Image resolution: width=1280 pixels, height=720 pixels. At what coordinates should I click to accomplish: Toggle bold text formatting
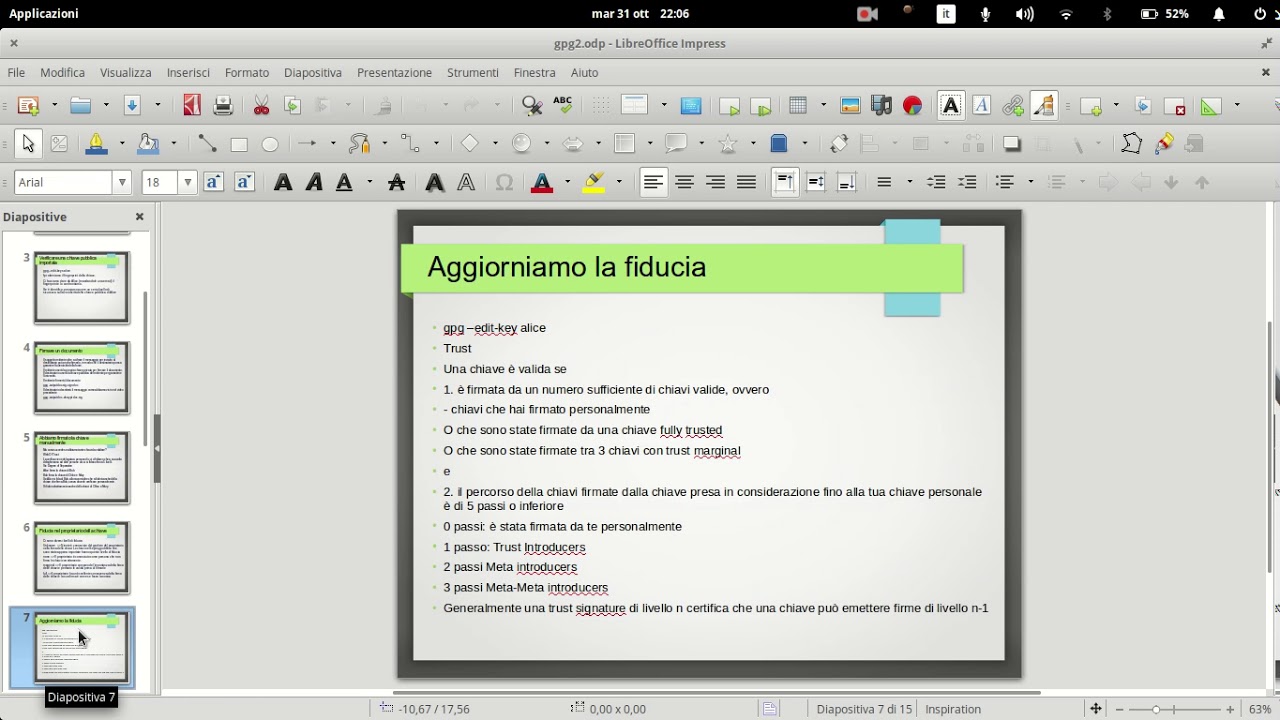(x=283, y=182)
